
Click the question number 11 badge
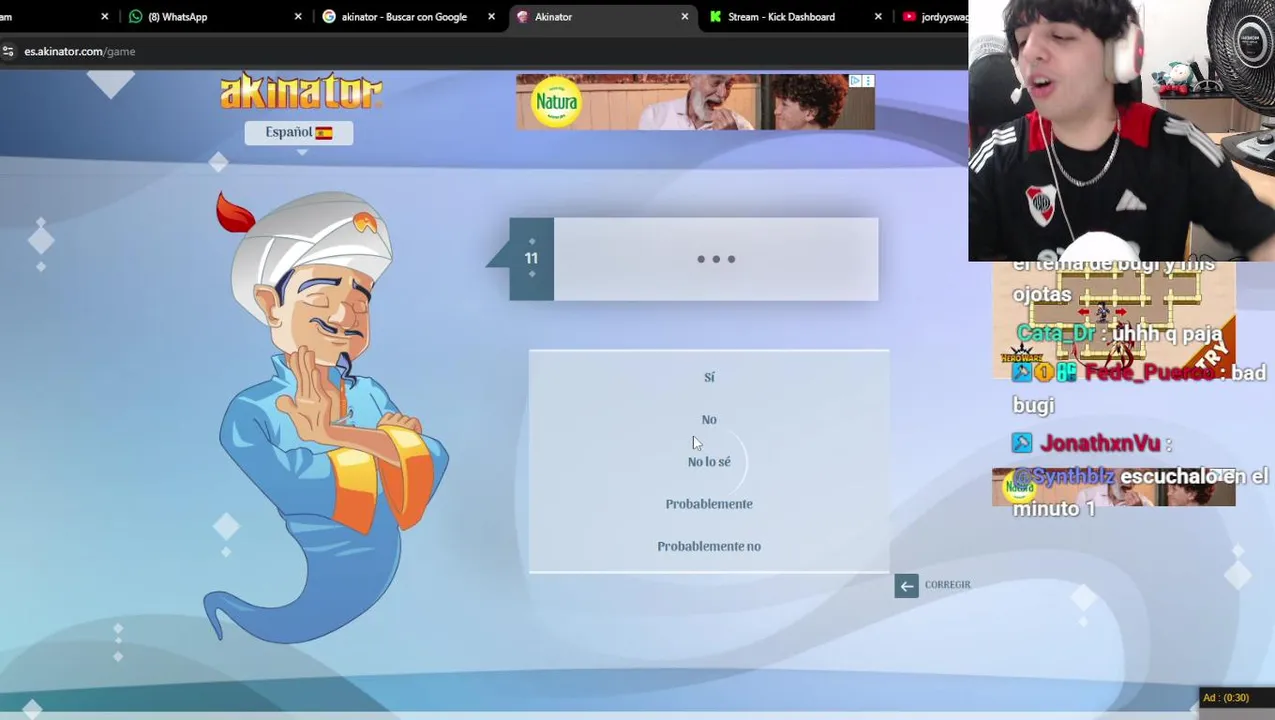point(531,259)
